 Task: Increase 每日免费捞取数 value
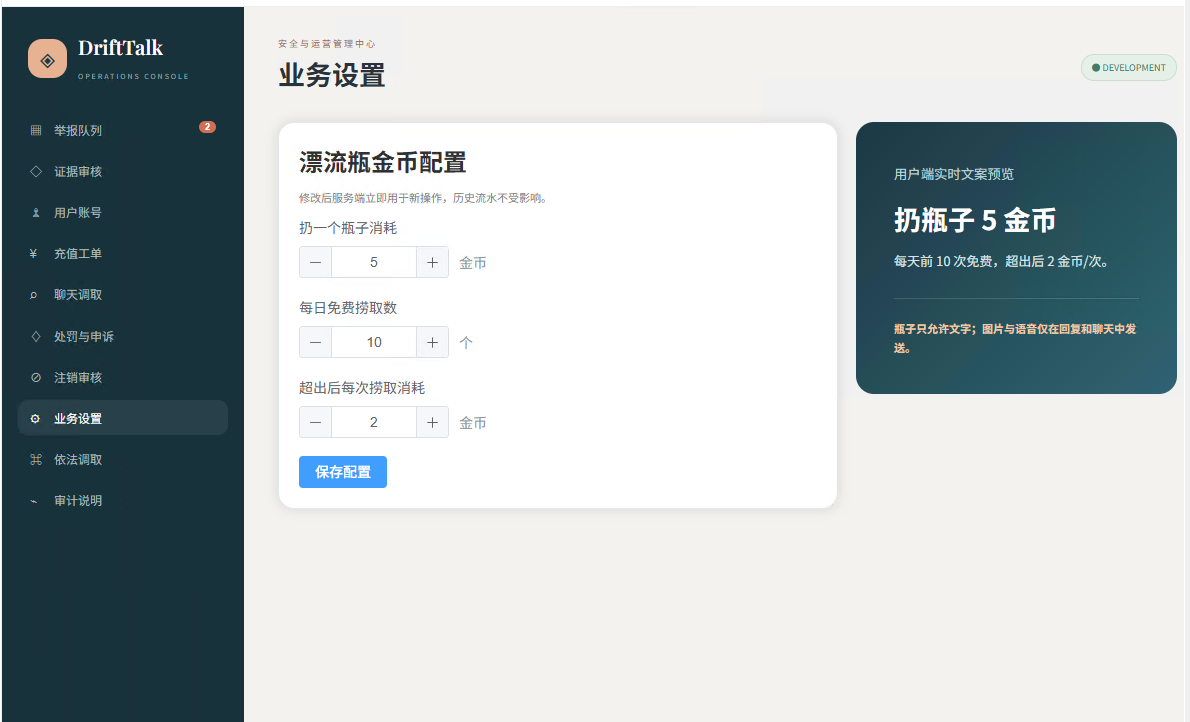(x=433, y=342)
